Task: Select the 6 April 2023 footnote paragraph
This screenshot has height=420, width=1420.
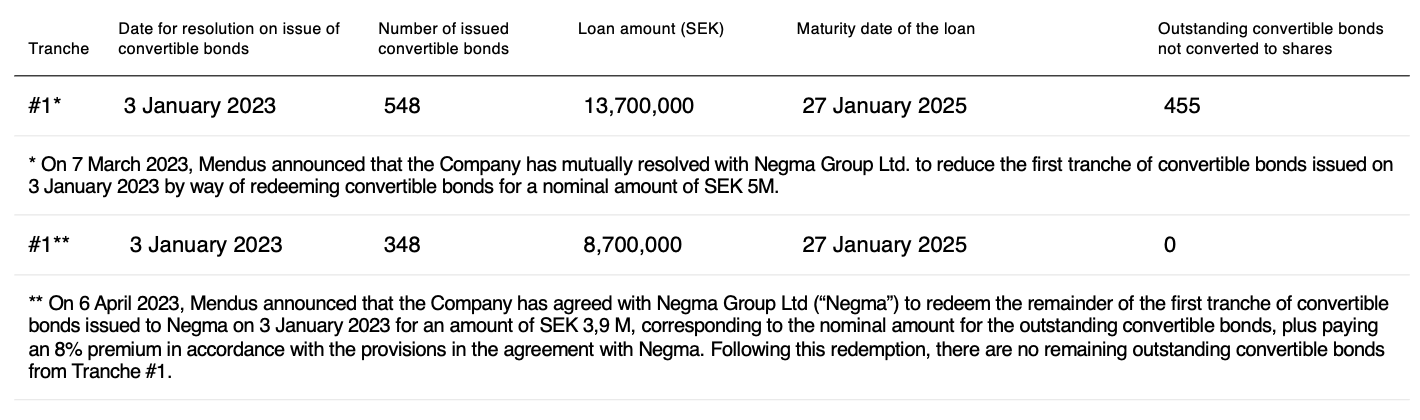Action: [x=709, y=337]
